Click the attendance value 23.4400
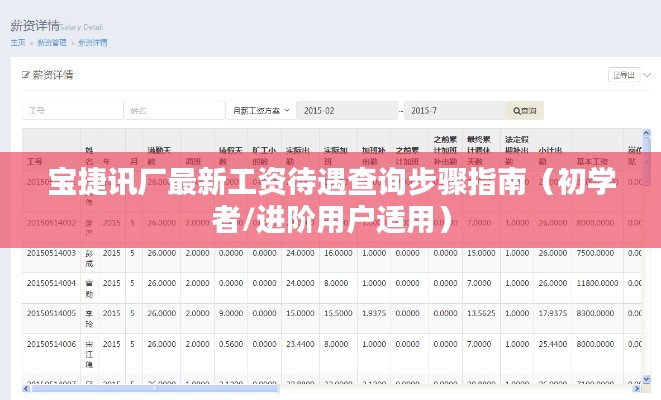 click(x=300, y=344)
